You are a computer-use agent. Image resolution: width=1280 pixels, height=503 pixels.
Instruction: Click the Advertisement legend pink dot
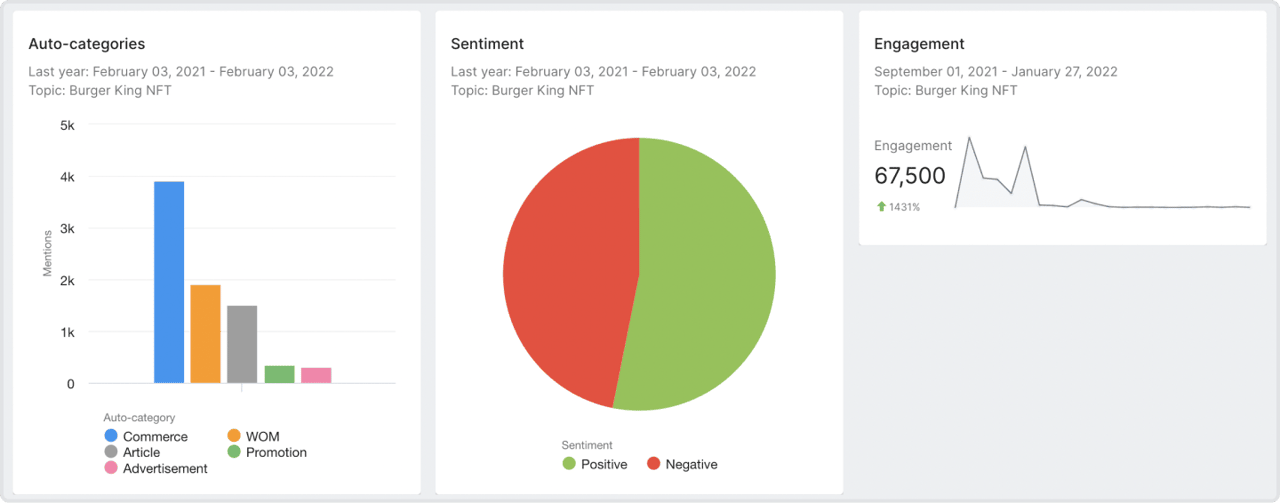point(111,468)
